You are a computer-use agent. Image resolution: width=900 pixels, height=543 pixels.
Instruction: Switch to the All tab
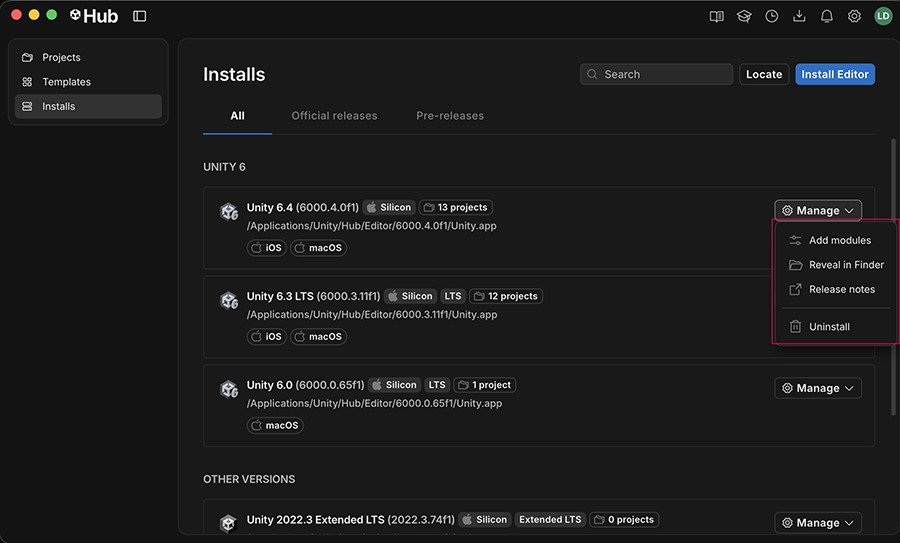237,116
